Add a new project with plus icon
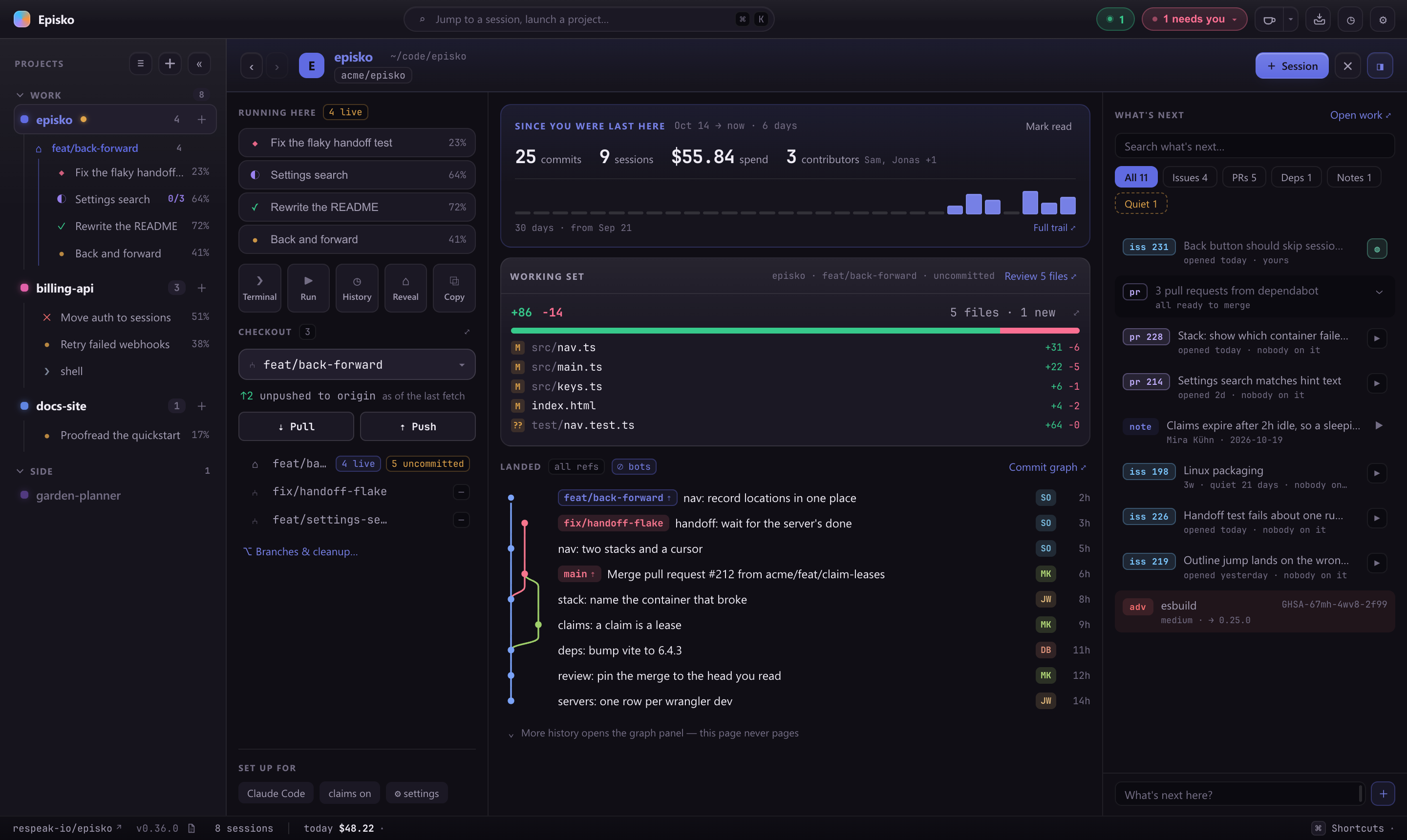 point(170,63)
